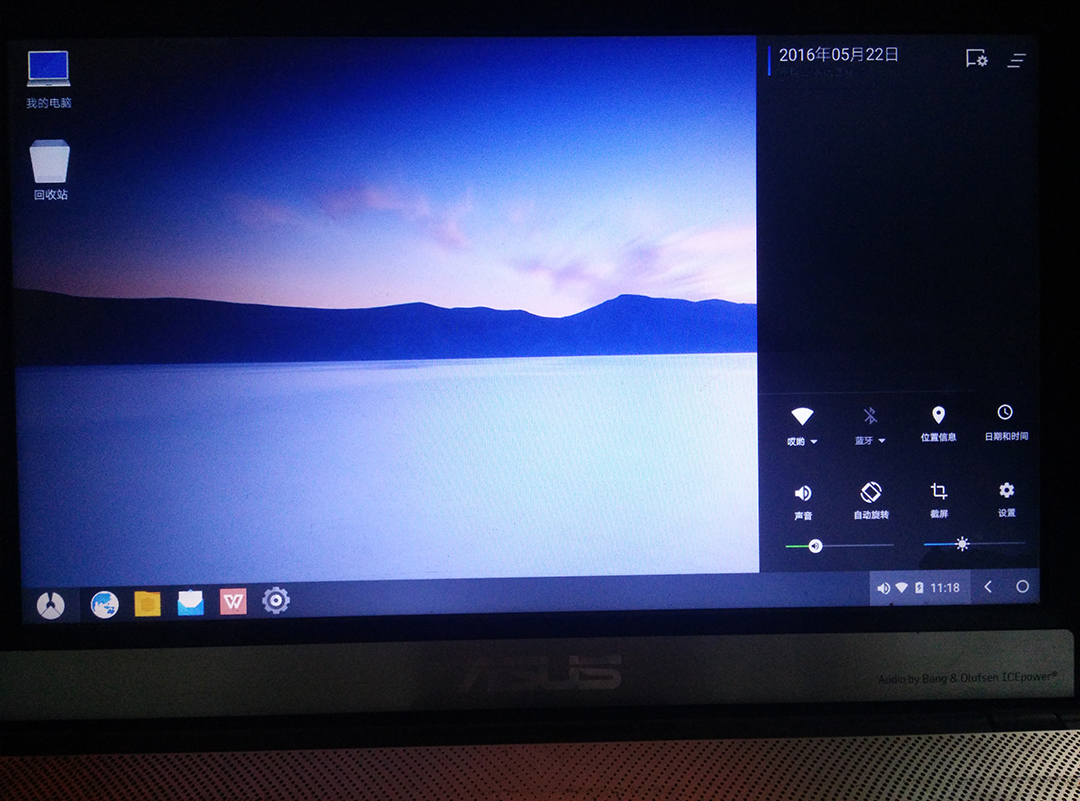Take a screenshot with the 截屏 tile
The height and width of the screenshot is (801, 1080).
coord(939,500)
